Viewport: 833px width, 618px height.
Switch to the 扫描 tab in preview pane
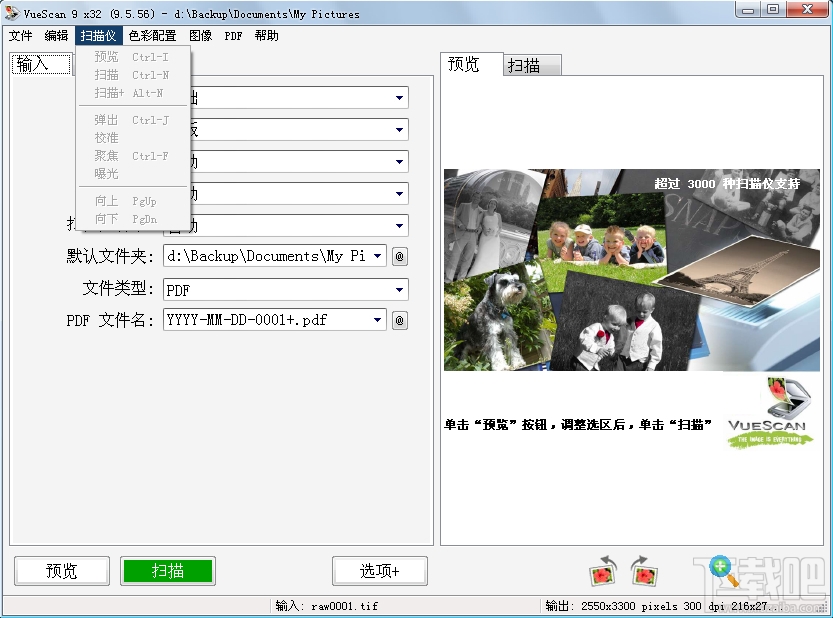pyautogui.click(x=530, y=64)
